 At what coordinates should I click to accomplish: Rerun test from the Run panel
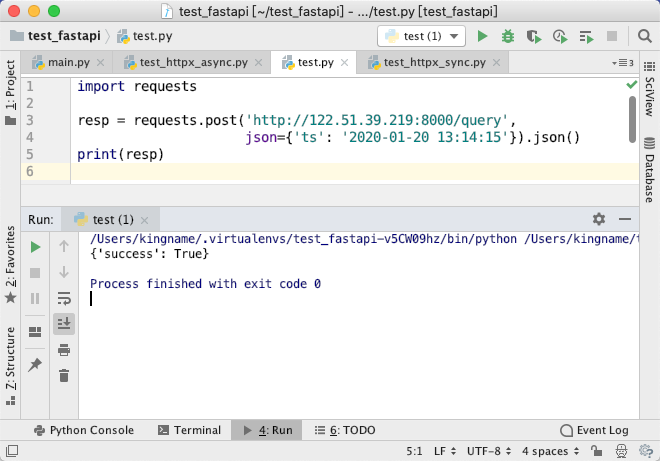point(35,247)
